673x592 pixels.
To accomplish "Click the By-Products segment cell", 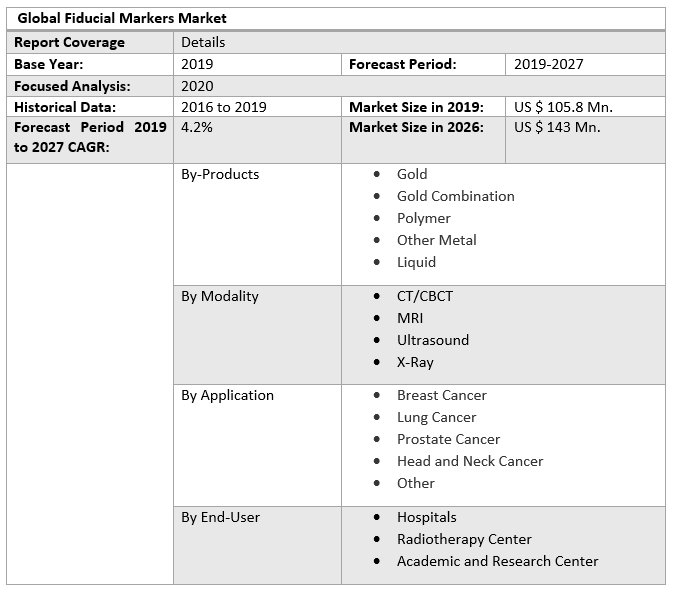I will [220, 174].
